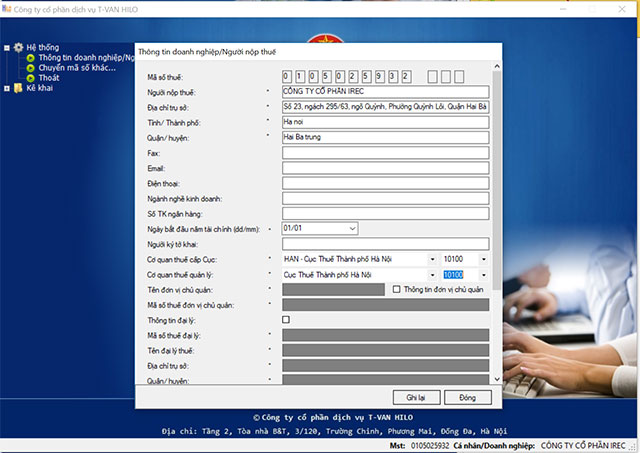This screenshot has height=453, width=640.
Task: Focus the Số TK ngân hàng field
Action: pos(385,213)
